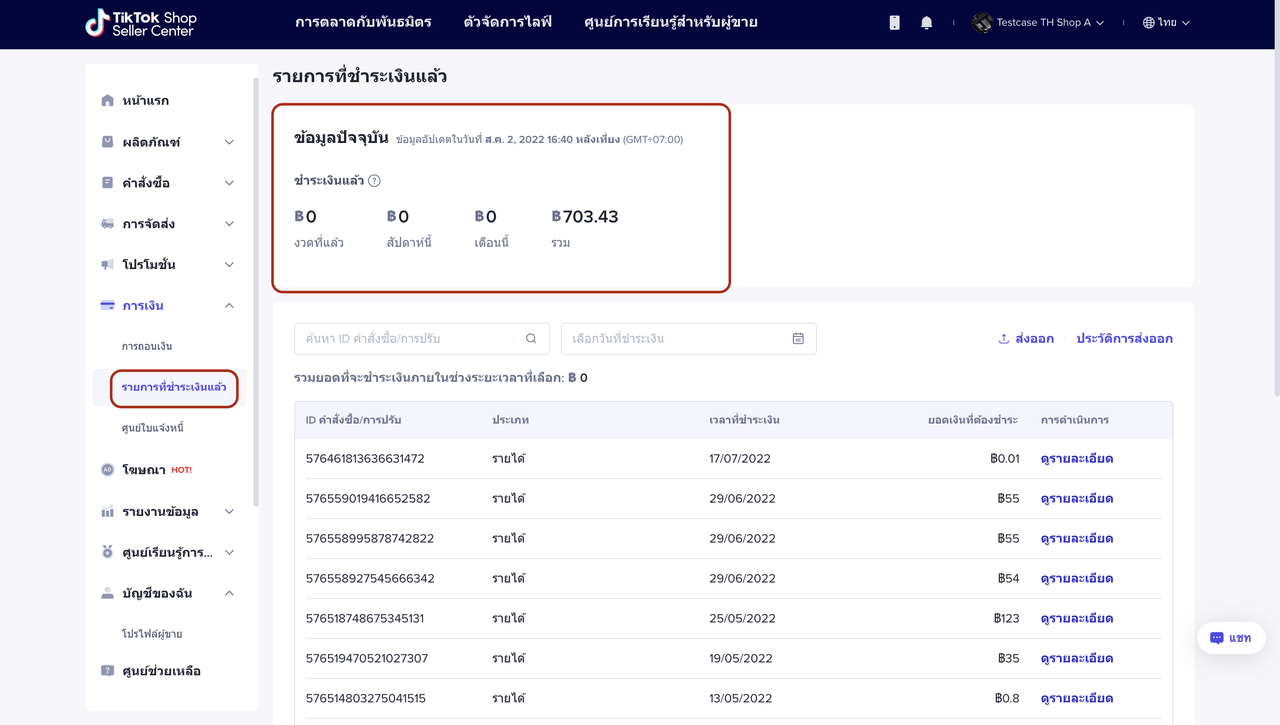
Task: Open the ไทย language dropdown
Action: pyautogui.click(x=1166, y=23)
